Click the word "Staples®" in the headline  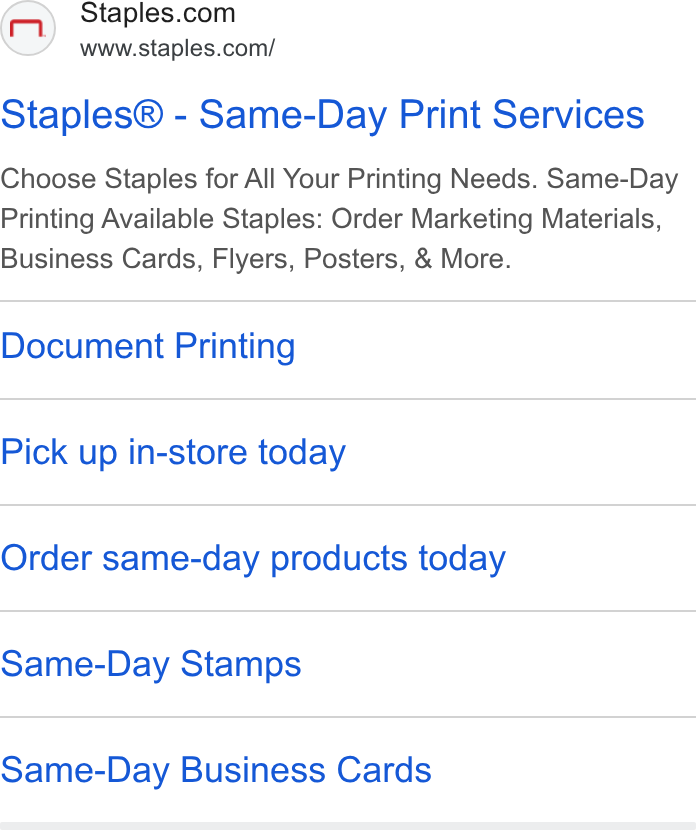(x=82, y=114)
